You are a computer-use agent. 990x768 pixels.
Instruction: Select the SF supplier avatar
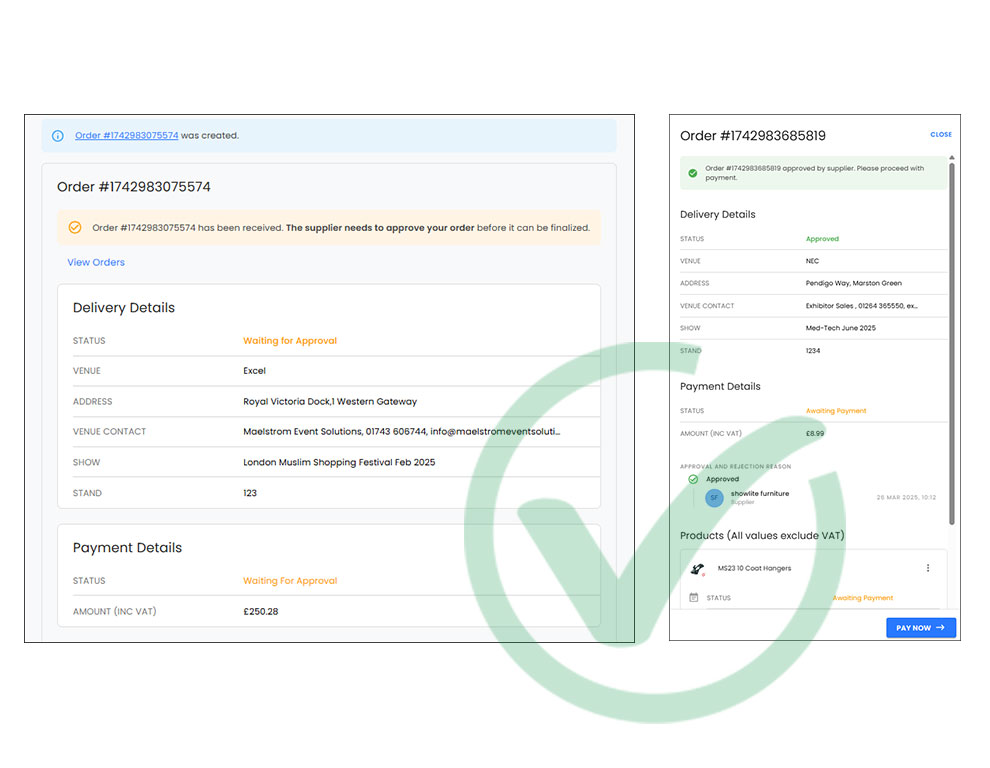[x=714, y=497]
